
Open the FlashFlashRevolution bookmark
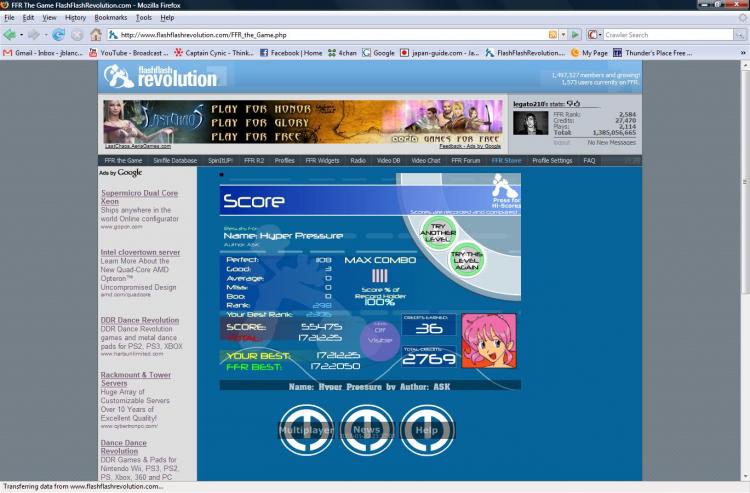pos(525,53)
